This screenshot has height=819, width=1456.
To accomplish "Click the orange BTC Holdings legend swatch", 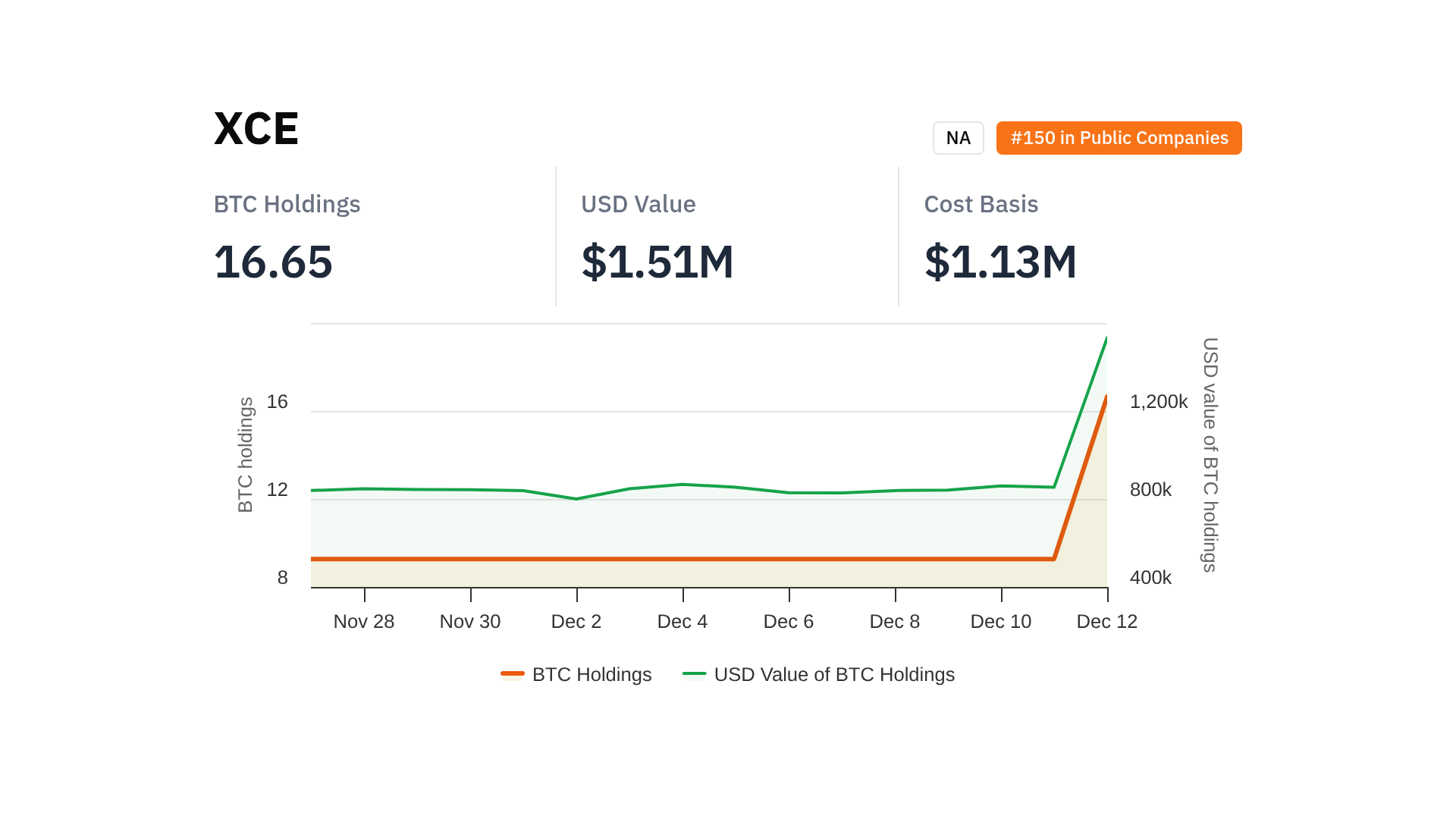I will (x=513, y=673).
